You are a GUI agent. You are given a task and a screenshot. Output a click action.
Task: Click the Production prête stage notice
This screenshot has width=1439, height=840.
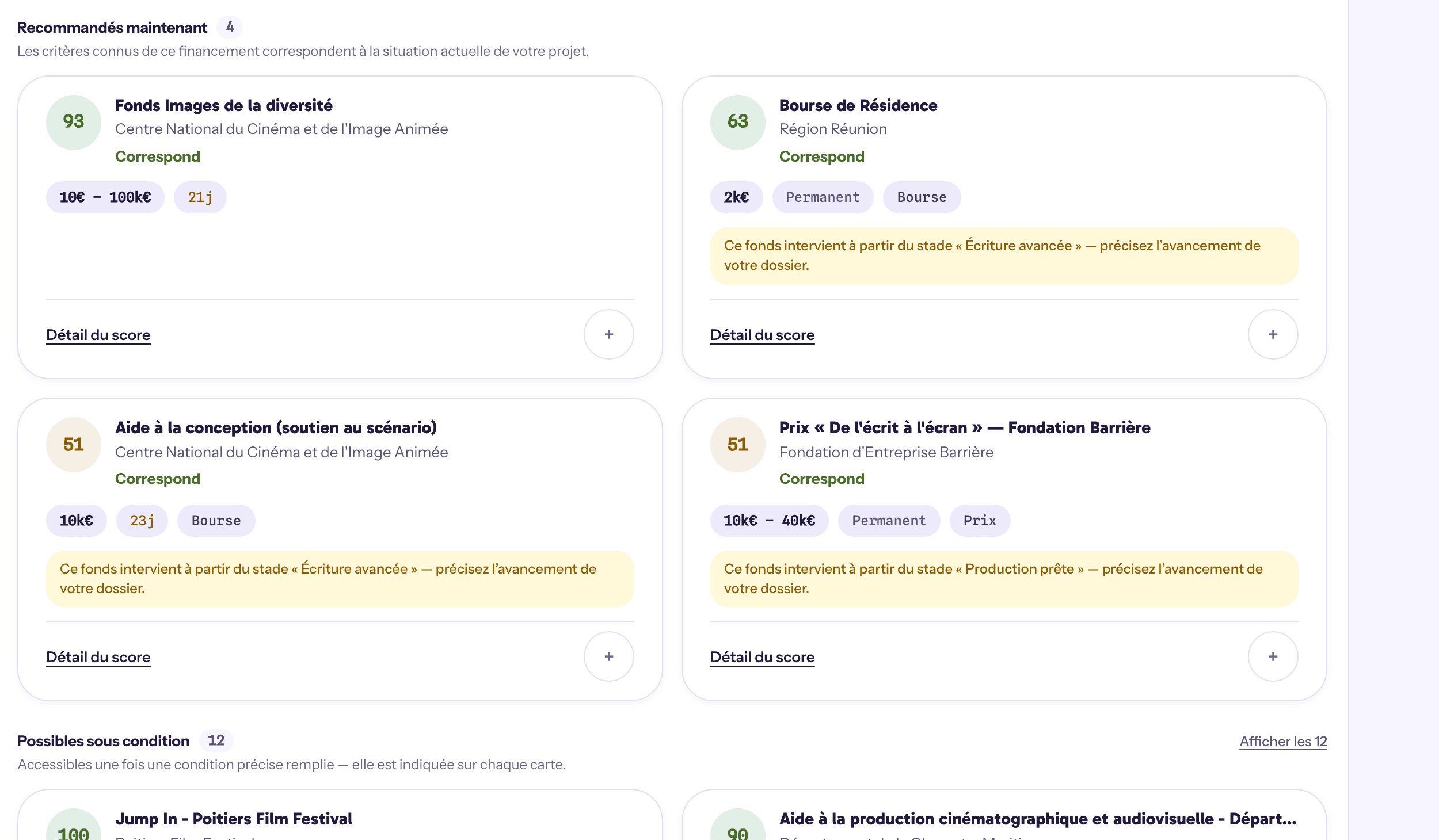coord(1004,579)
